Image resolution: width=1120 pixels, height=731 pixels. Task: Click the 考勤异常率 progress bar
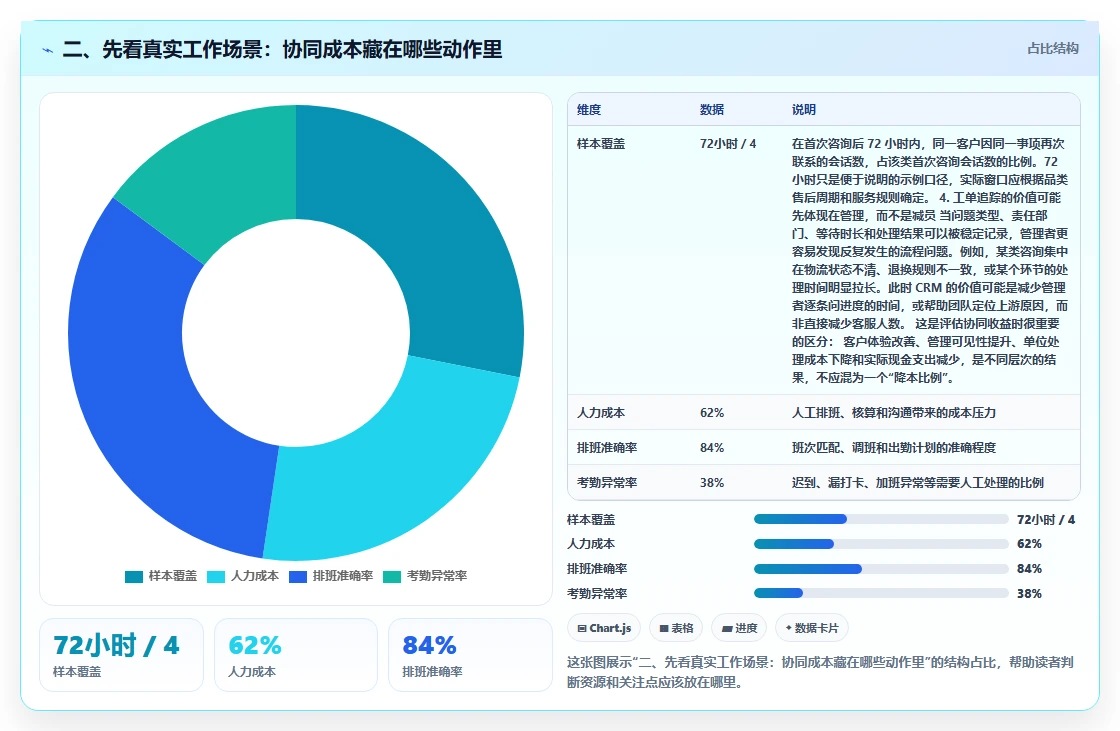click(881, 593)
